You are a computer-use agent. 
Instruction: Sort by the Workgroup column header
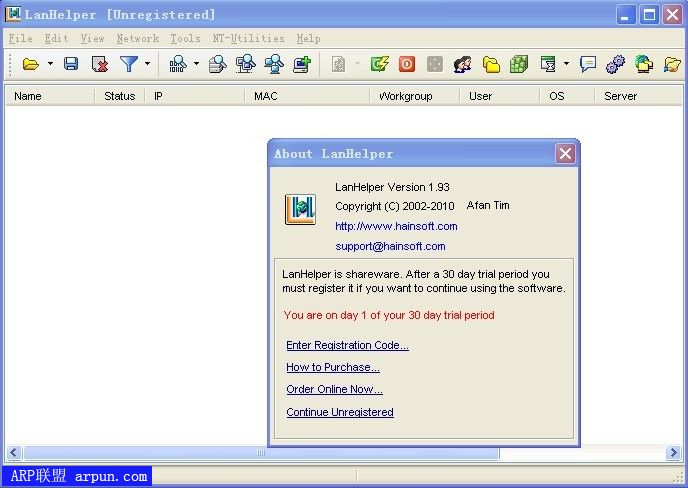coord(414,96)
